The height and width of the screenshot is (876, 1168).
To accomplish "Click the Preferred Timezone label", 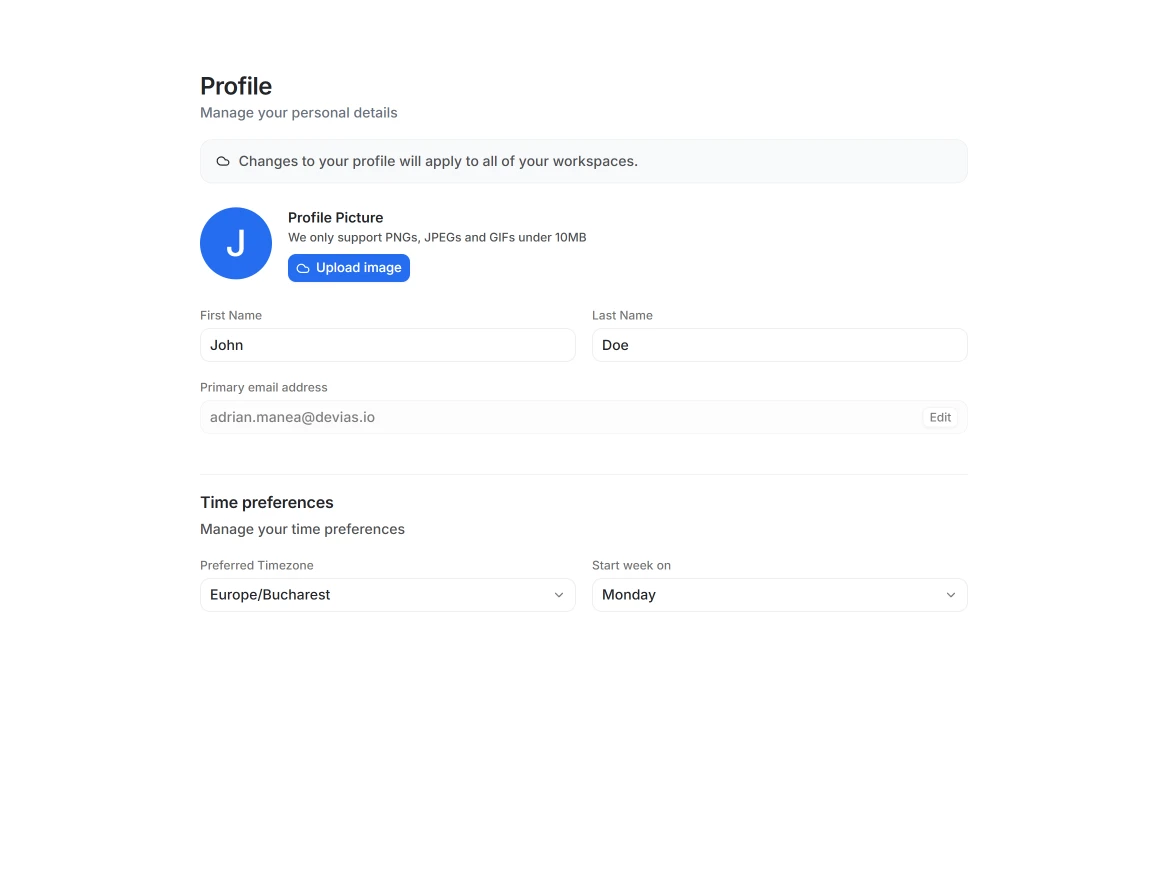I will pos(257,565).
